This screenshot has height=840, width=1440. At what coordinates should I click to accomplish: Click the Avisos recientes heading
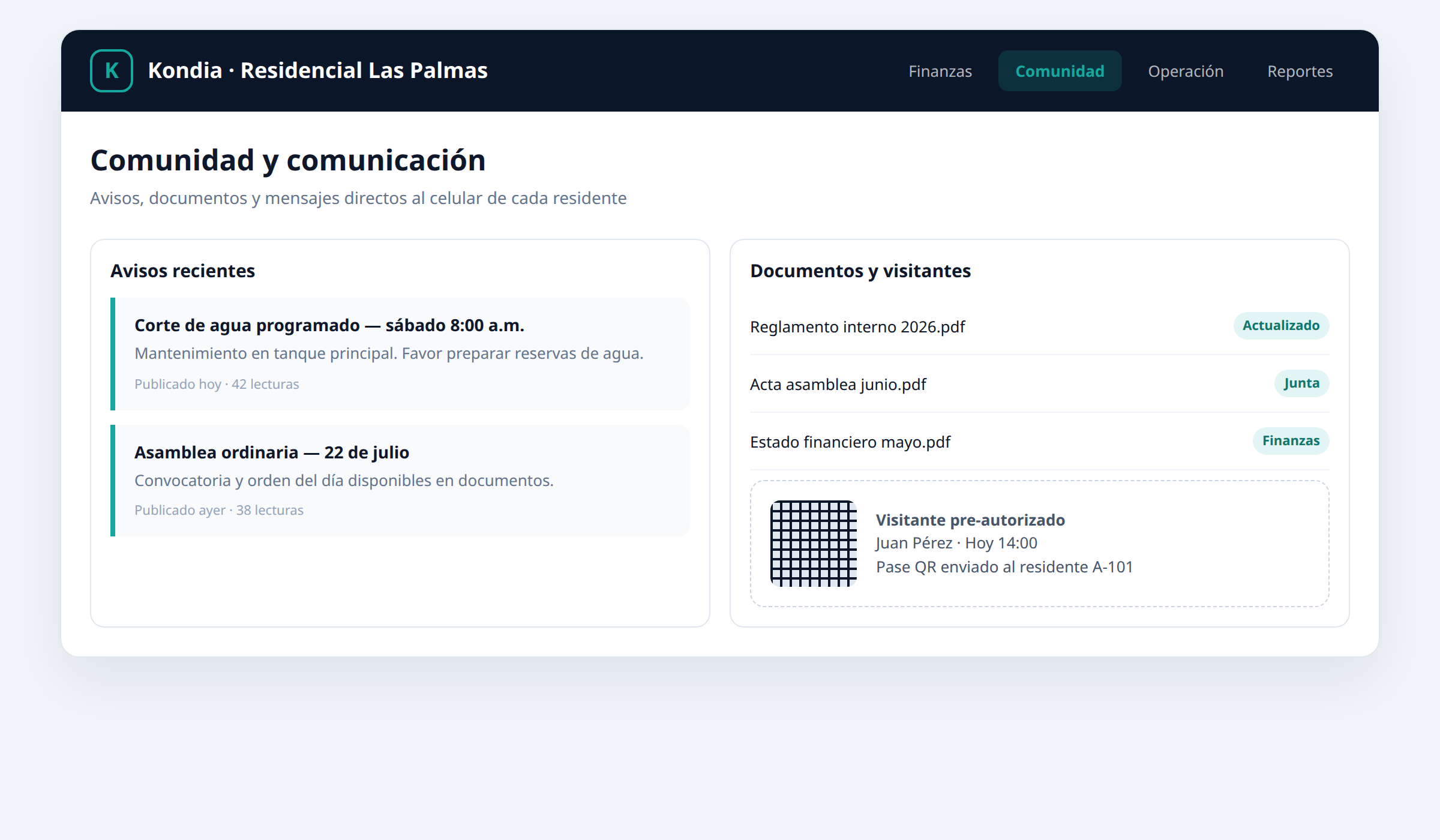(x=183, y=271)
